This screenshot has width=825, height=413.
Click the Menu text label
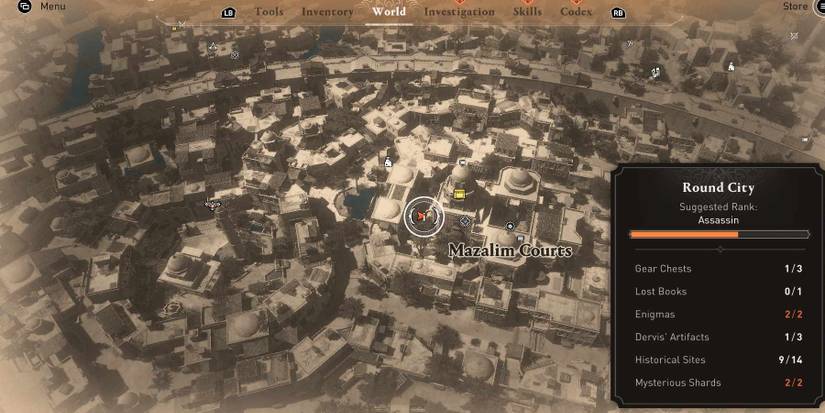pos(53,6)
